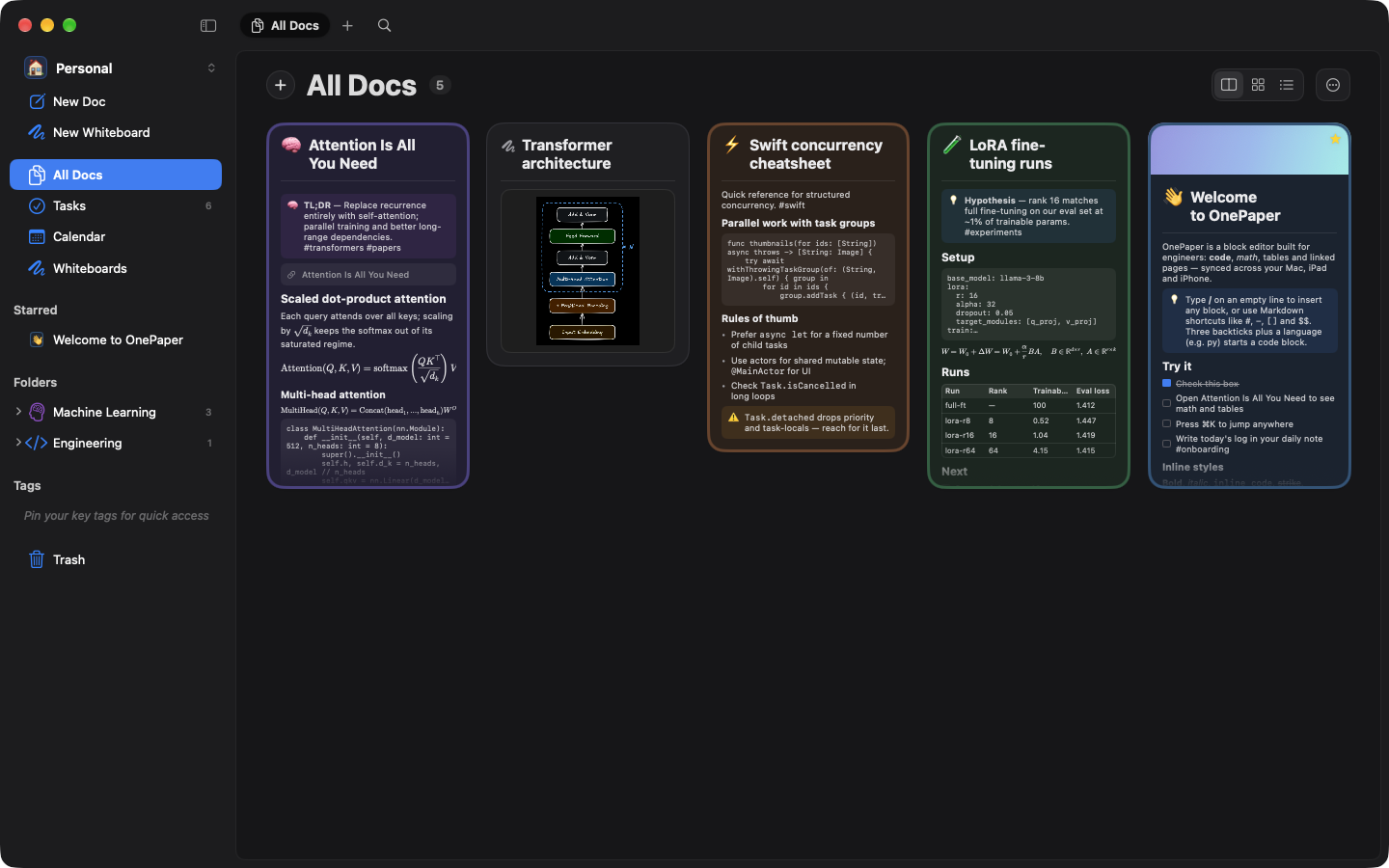Screen dimensions: 1389x868
Task: Click the New Whiteboard icon
Action: pyautogui.click(x=37, y=133)
